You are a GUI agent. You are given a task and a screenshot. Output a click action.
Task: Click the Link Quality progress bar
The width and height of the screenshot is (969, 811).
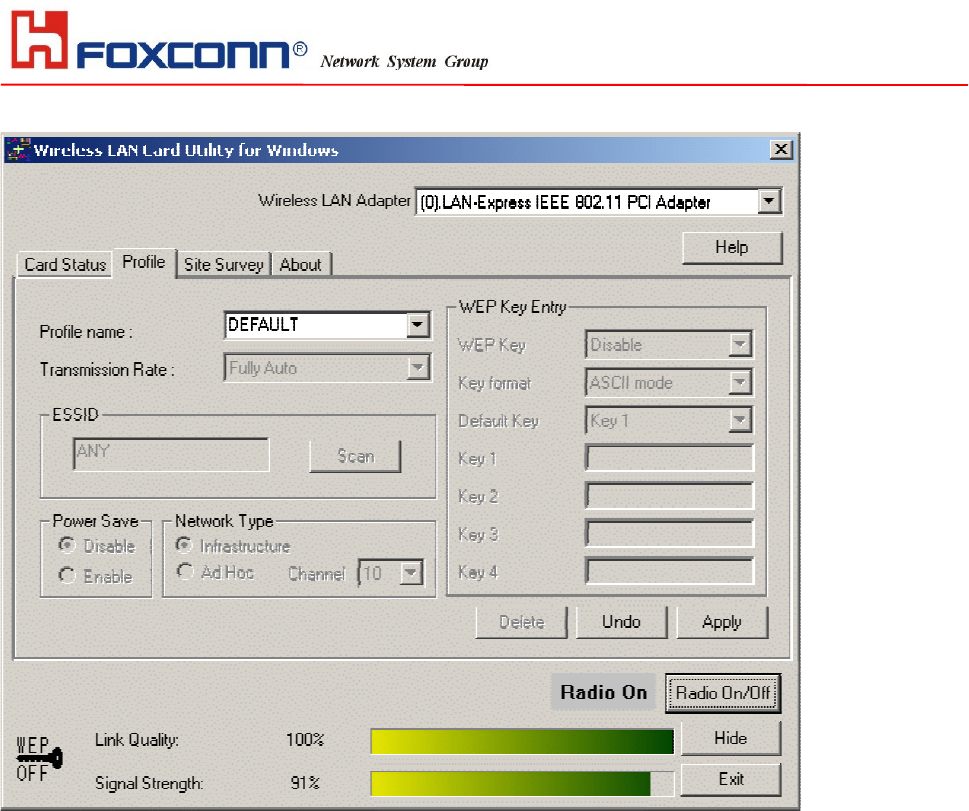[x=522, y=741]
